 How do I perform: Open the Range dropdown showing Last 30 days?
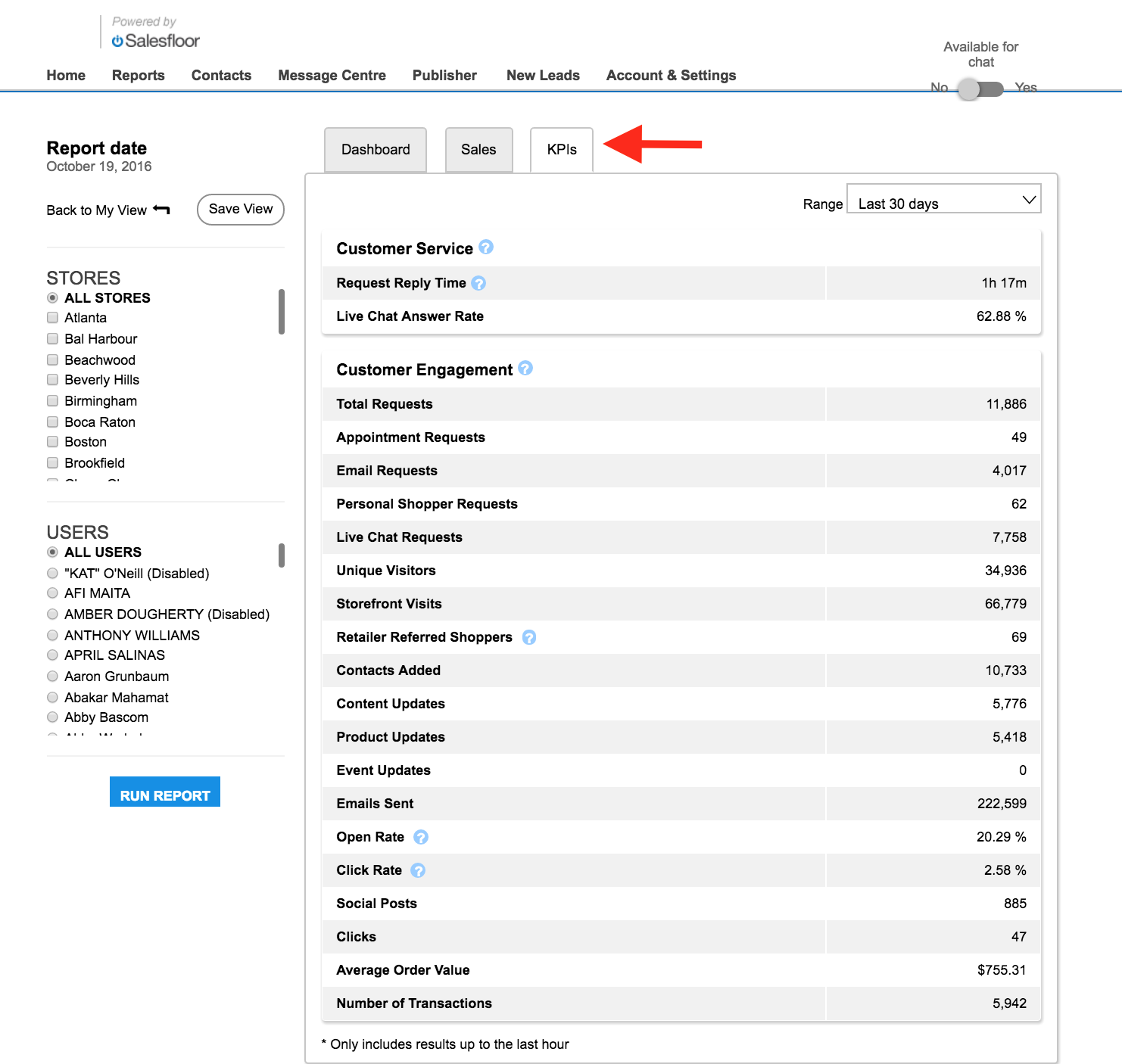click(943, 199)
